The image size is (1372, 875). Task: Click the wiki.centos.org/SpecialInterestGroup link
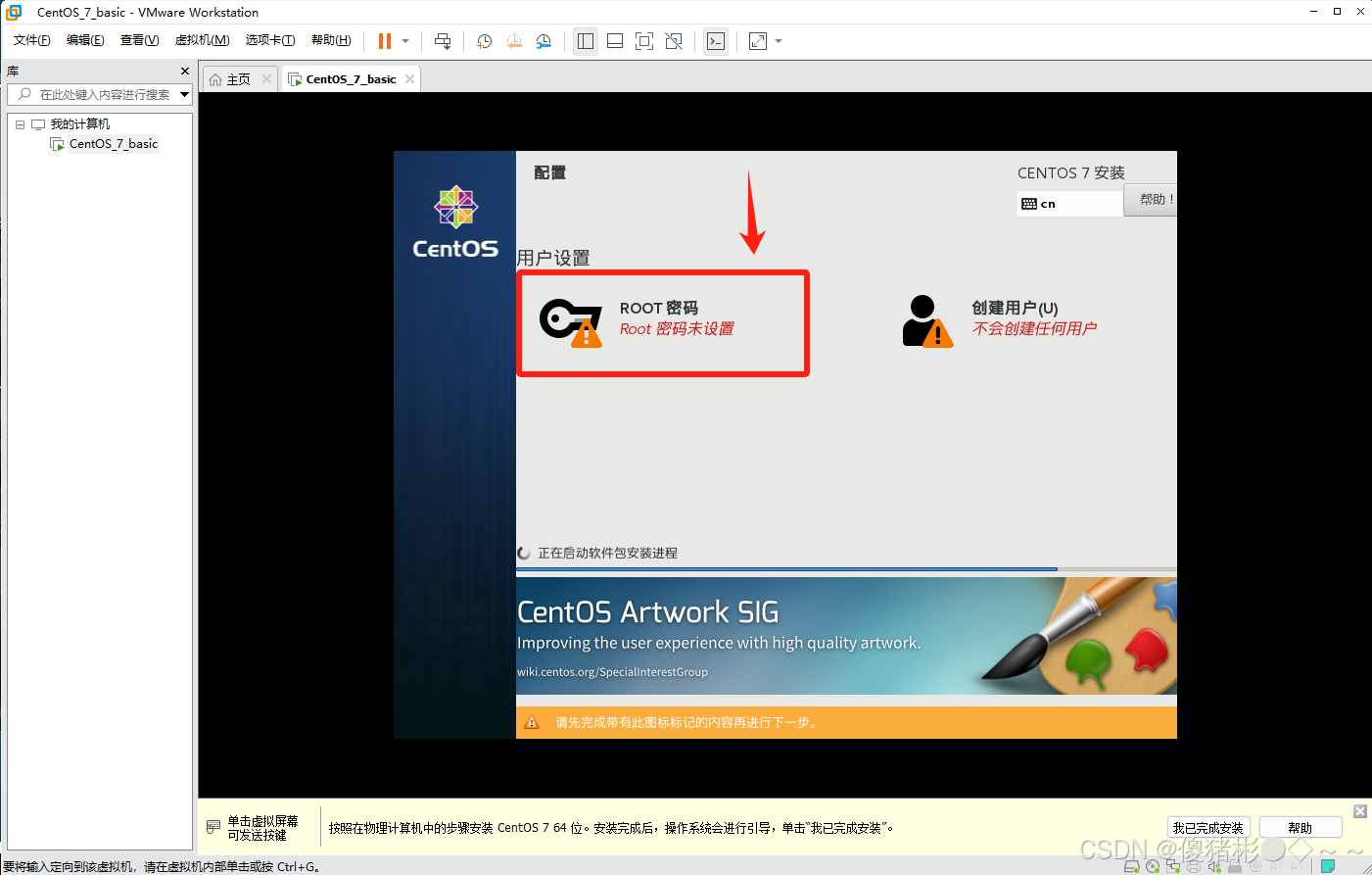click(x=612, y=672)
